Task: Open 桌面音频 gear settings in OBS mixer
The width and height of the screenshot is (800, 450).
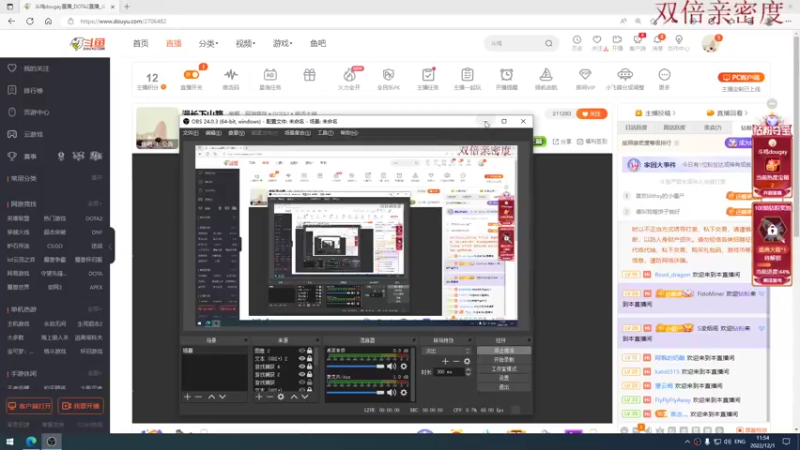Action: [404, 366]
